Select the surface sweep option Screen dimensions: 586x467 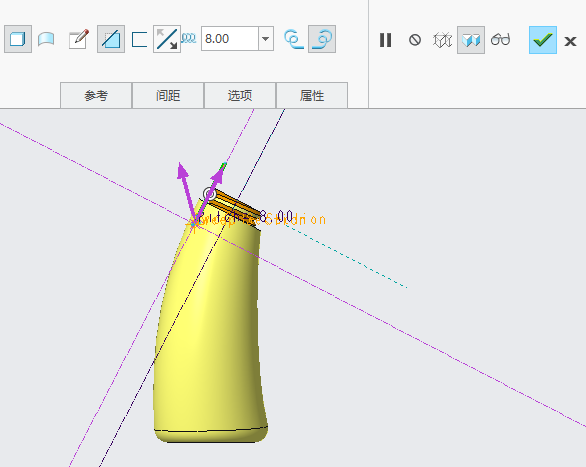(46, 39)
